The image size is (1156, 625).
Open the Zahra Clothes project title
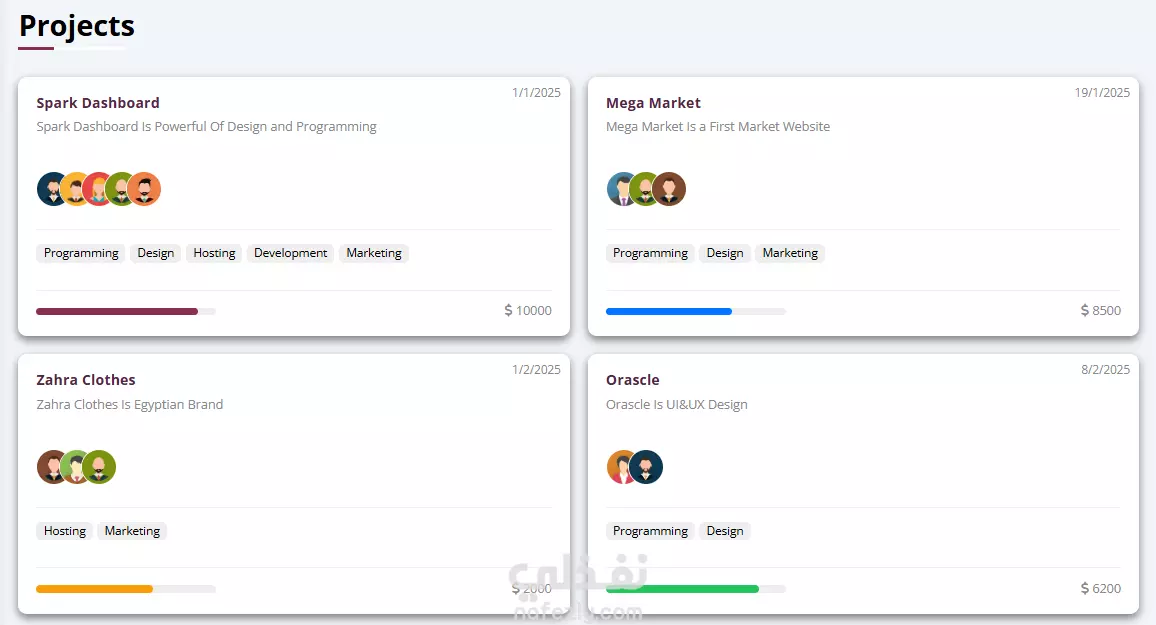86,380
